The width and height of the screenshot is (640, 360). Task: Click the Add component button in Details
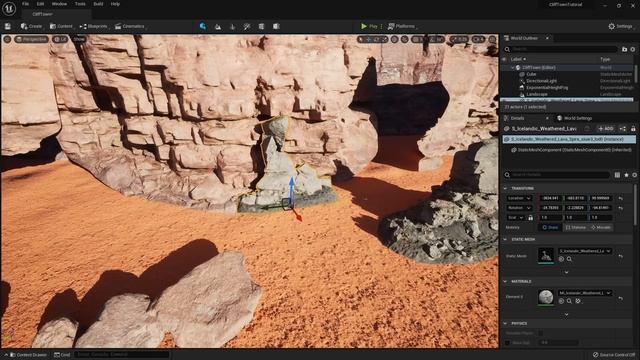coord(606,129)
